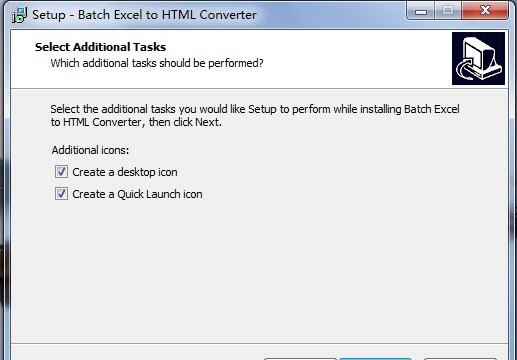Click the computer wizard image in header
517x360 pixels.
[x=478, y=58]
